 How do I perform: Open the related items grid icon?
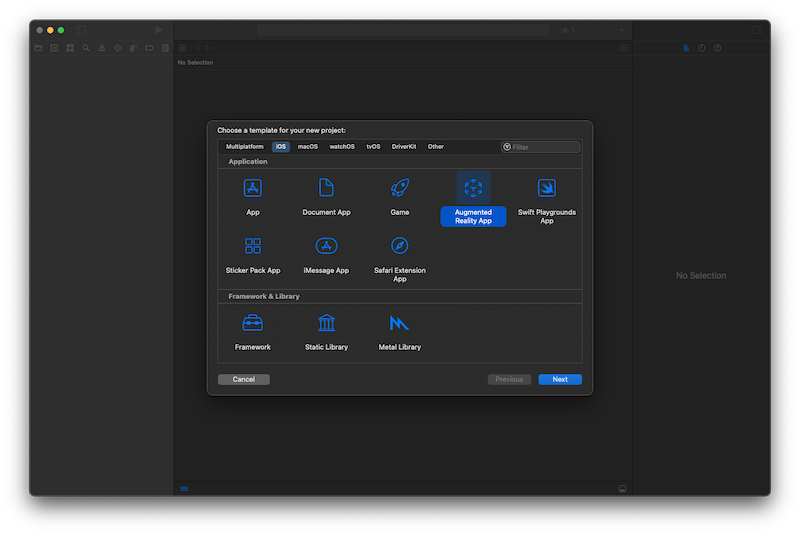182,48
